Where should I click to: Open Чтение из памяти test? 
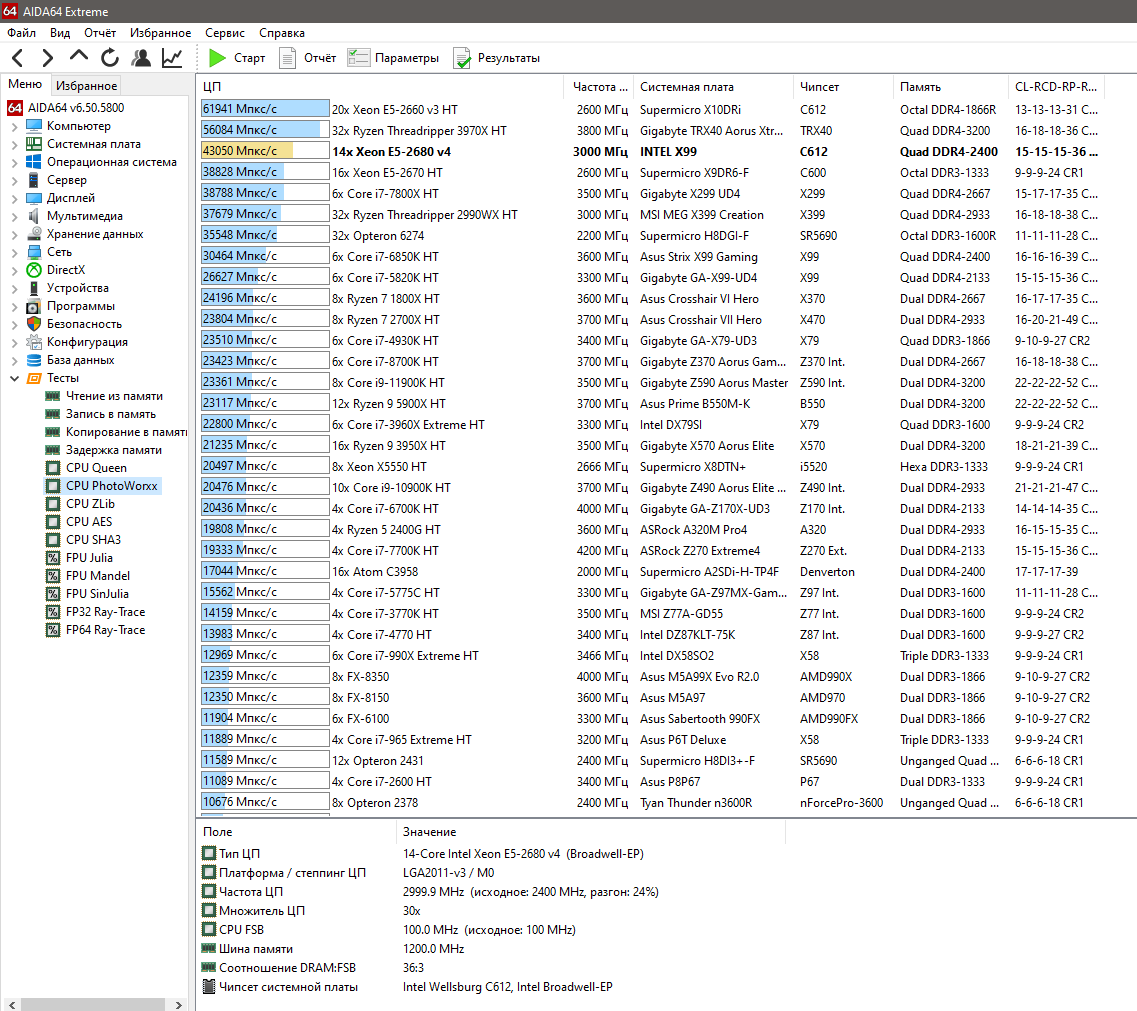(x=115, y=396)
